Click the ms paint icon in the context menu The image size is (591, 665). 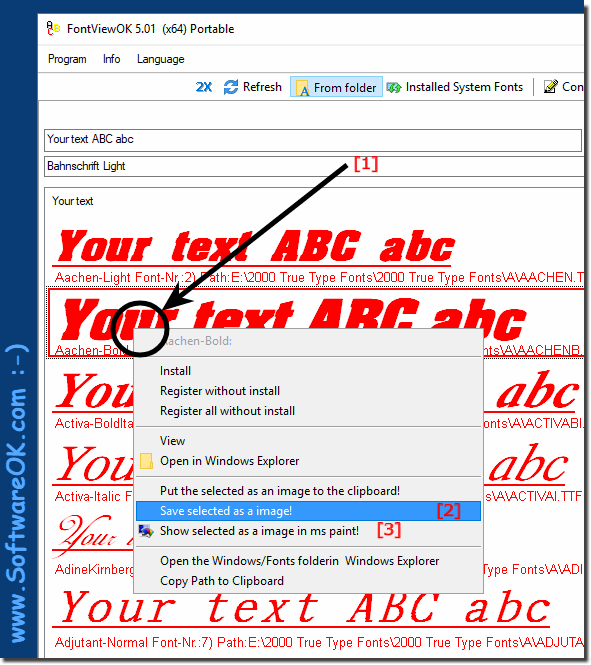pos(146,531)
